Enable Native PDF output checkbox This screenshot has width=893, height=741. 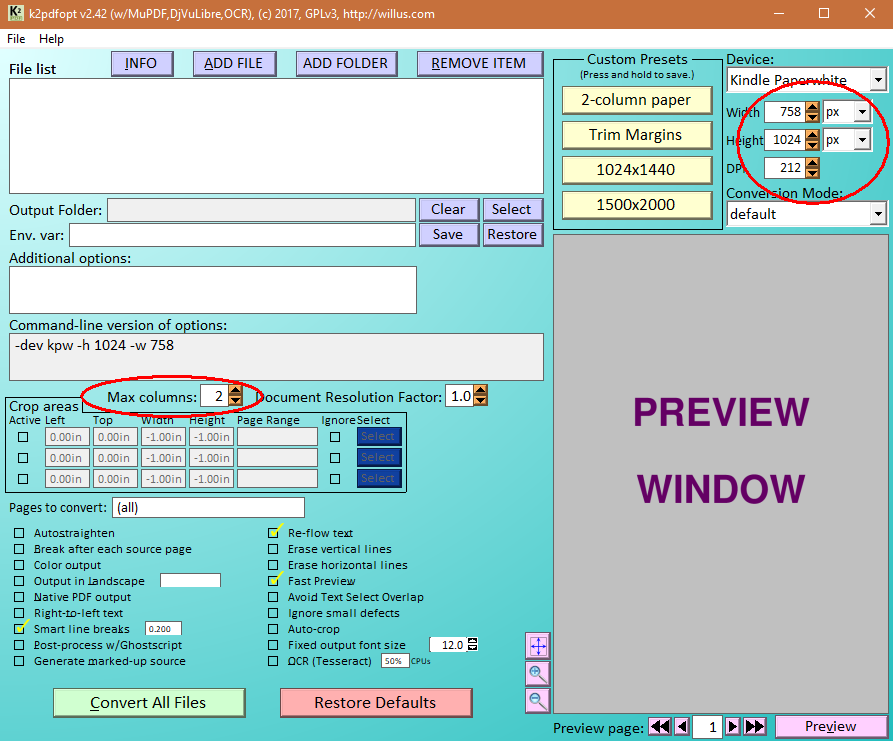tap(19, 597)
